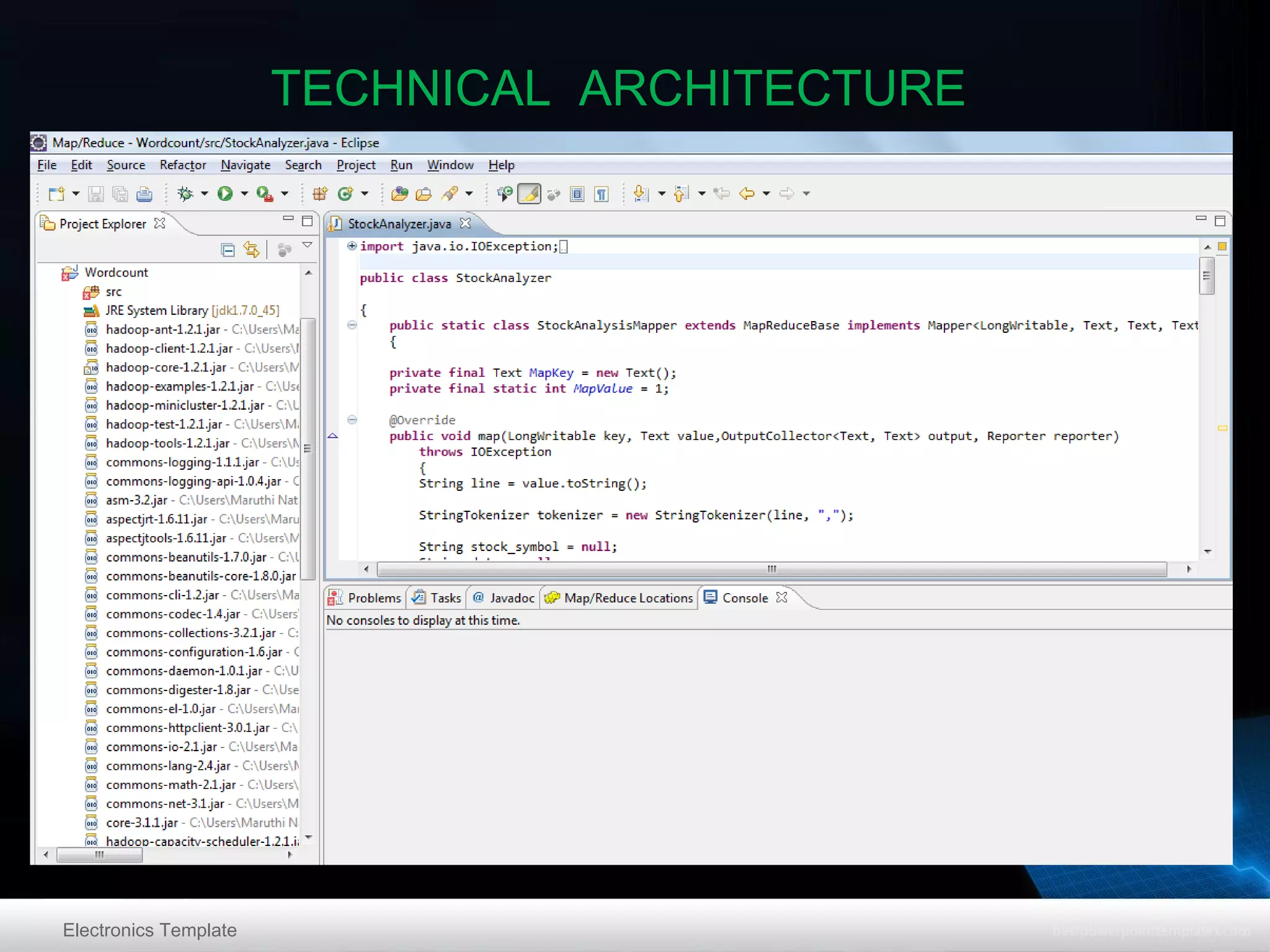The image size is (1270, 952).
Task: Open the Refactor menu
Action: coord(183,165)
